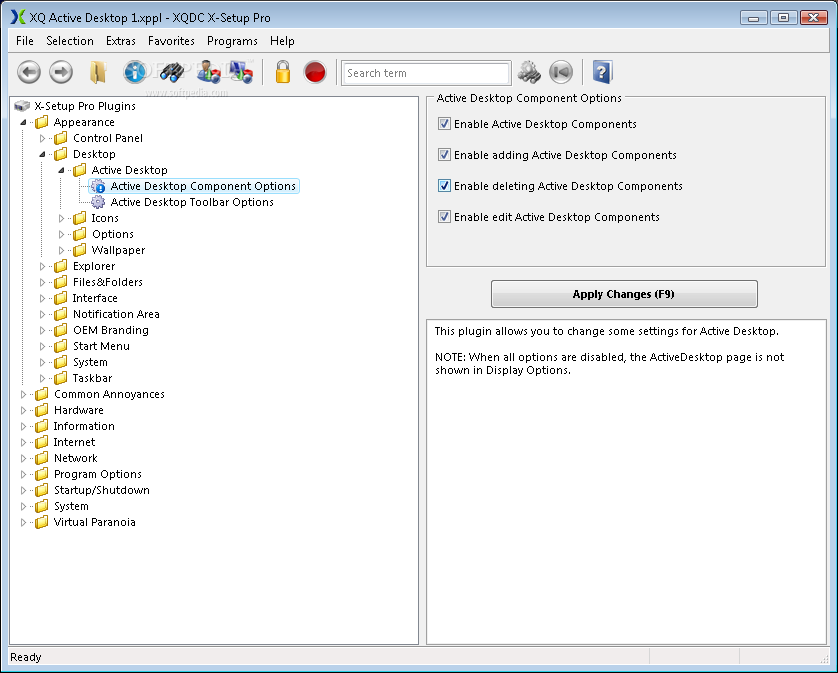Click the red record button icon
The width and height of the screenshot is (838, 673).
tap(315, 72)
